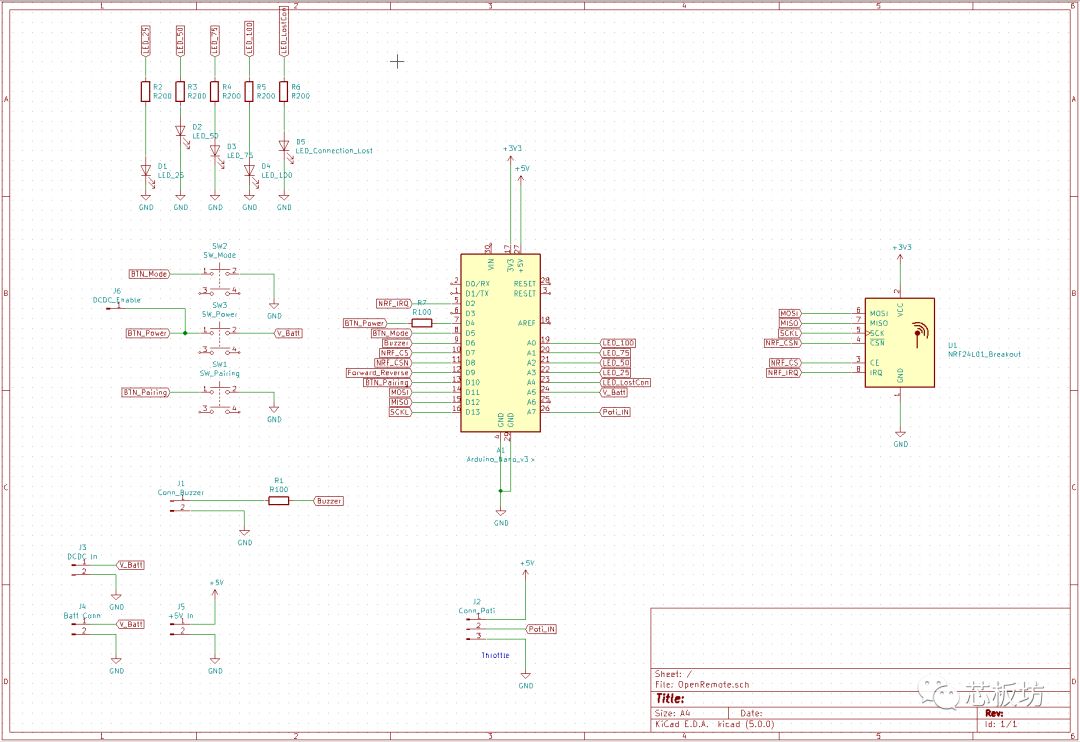This screenshot has height=742, width=1080.
Task: Click the 'Id: 1/1' title block text
Action: tap(1001, 725)
